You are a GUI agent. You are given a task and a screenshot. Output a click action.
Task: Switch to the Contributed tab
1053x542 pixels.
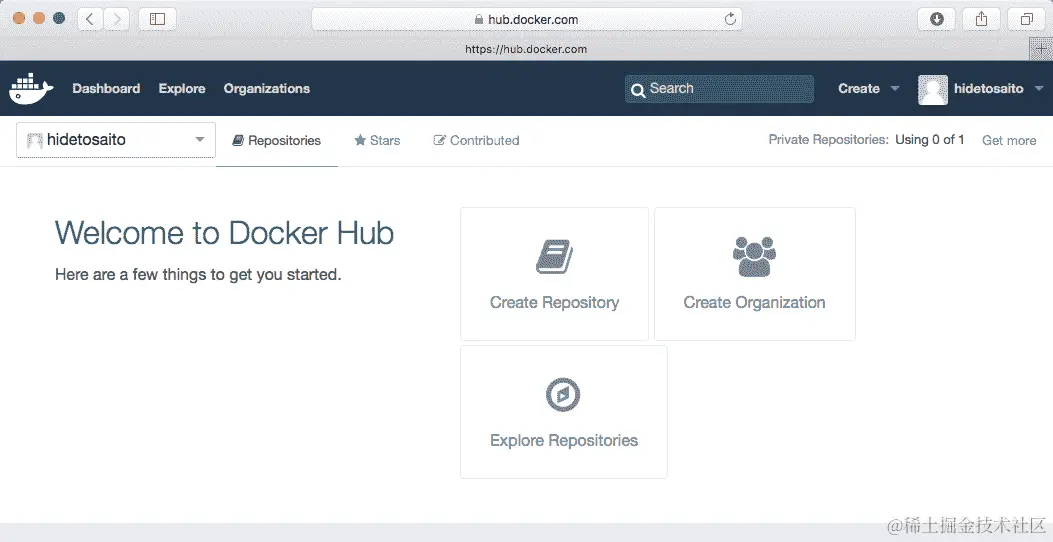point(476,140)
